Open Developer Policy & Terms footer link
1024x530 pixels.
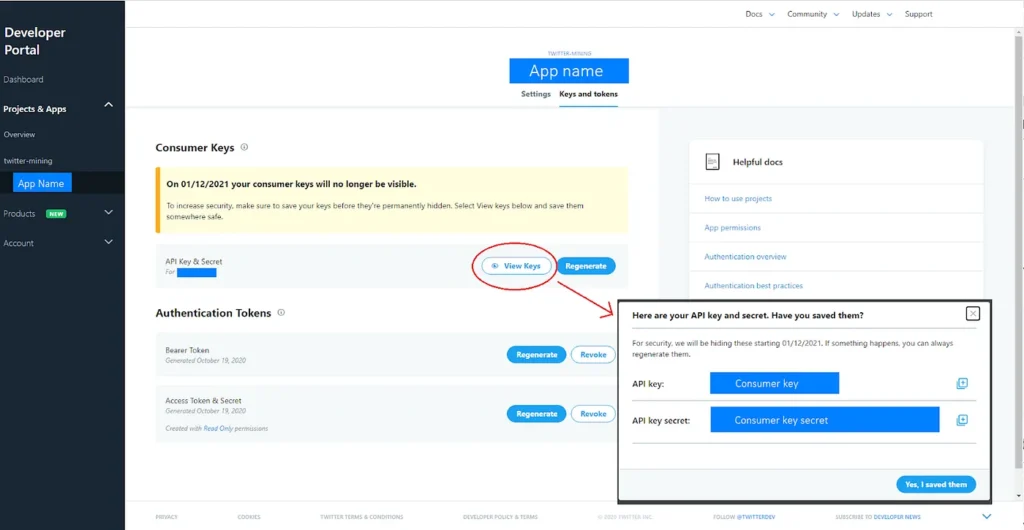[x=500, y=517]
